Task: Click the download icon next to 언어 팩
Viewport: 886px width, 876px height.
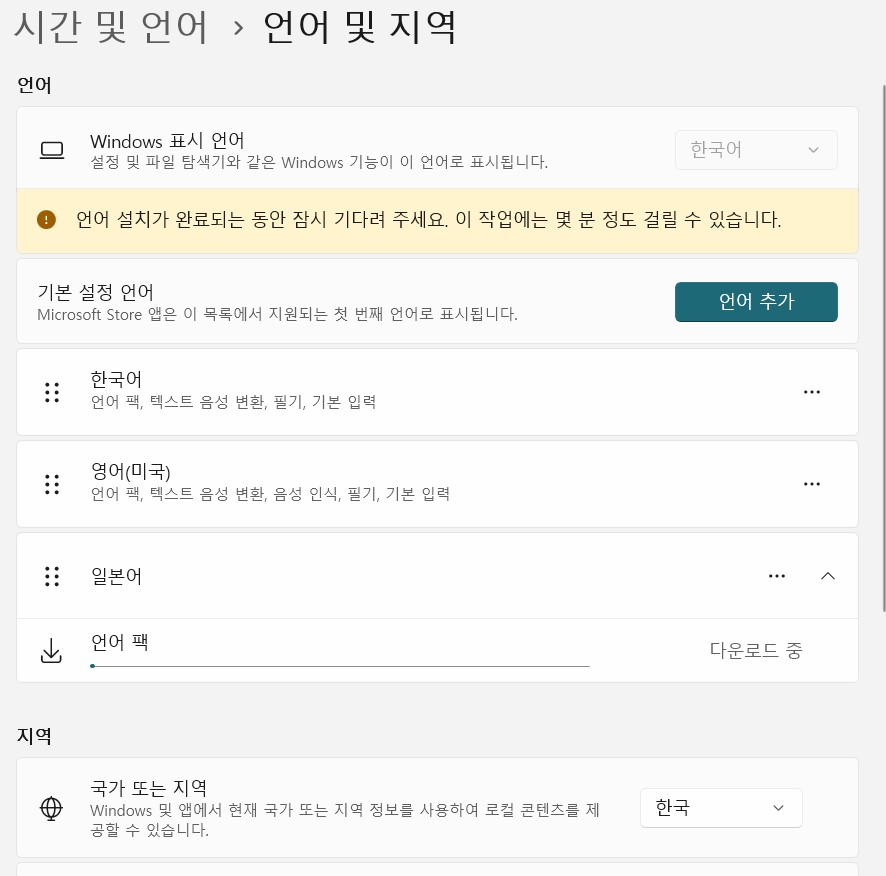Action: coord(51,650)
